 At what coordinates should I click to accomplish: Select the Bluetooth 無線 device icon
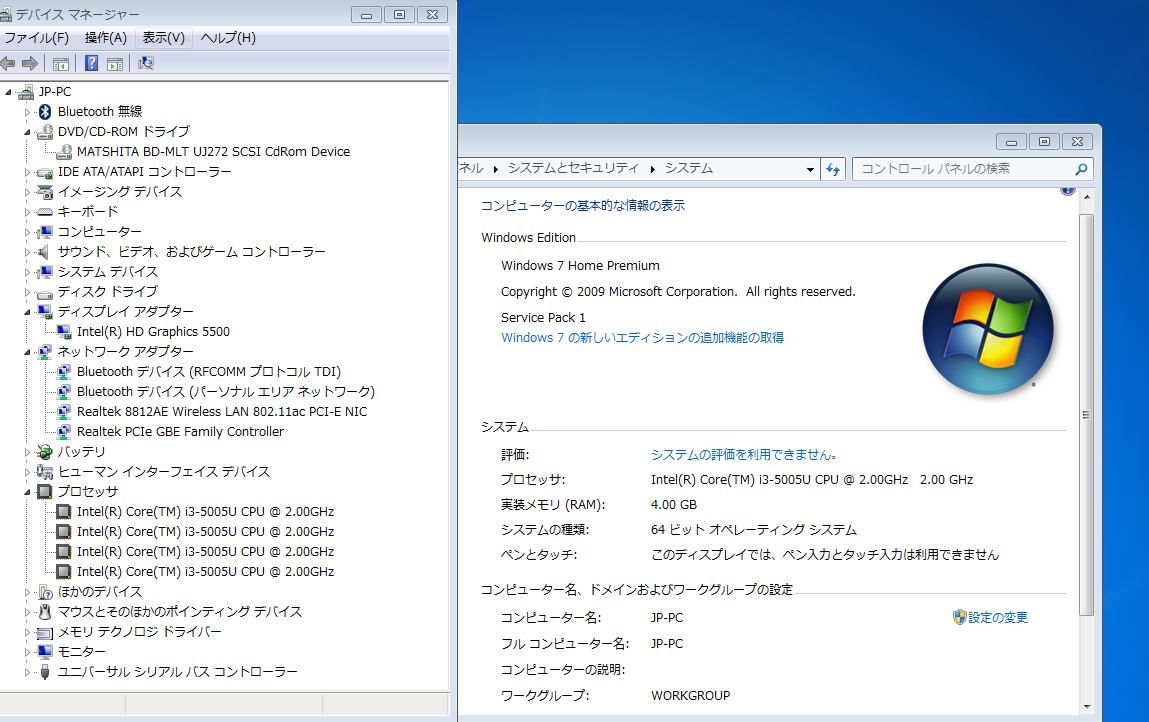(x=45, y=111)
